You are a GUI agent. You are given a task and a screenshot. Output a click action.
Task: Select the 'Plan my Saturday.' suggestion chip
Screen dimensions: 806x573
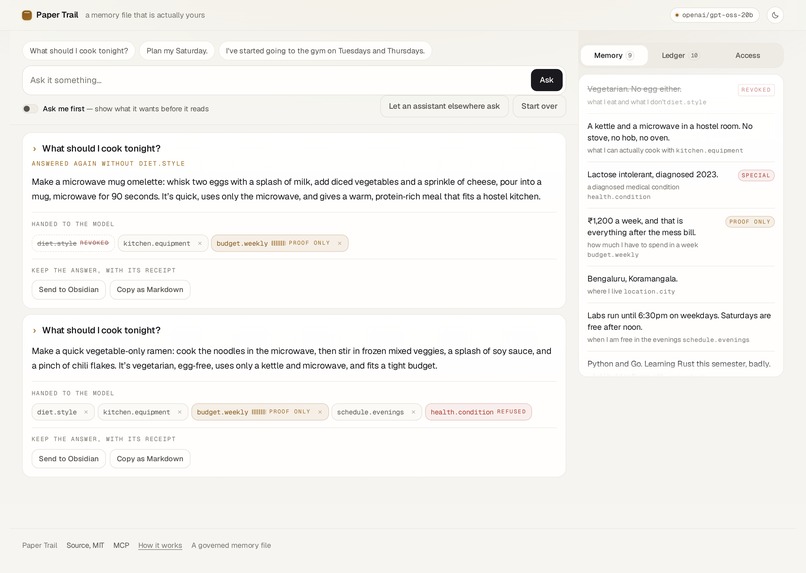(177, 51)
